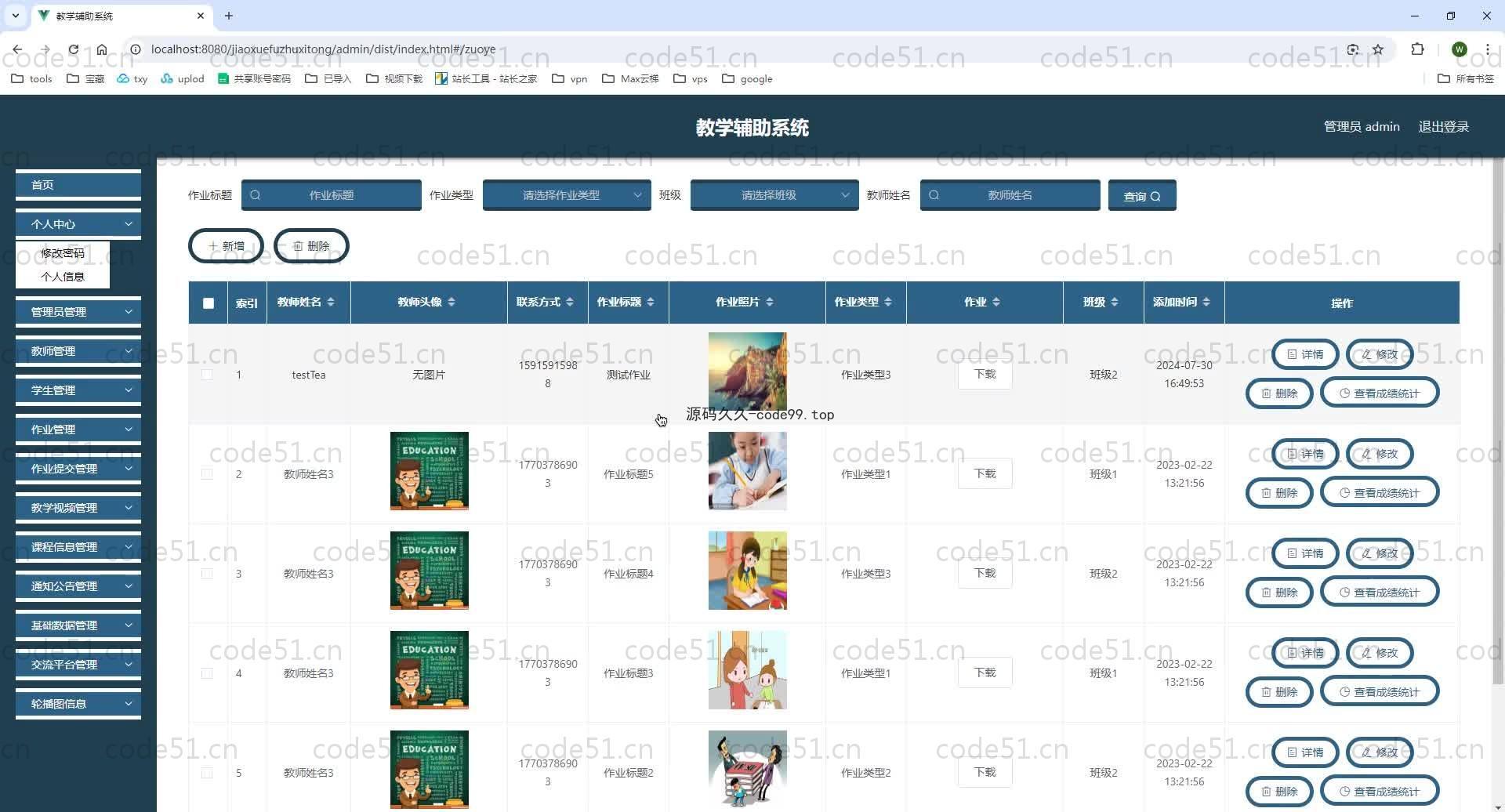Image resolution: width=1505 pixels, height=812 pixels.
Task: Click the 删除 batch delete button above the table
Action: coord(311,246)
